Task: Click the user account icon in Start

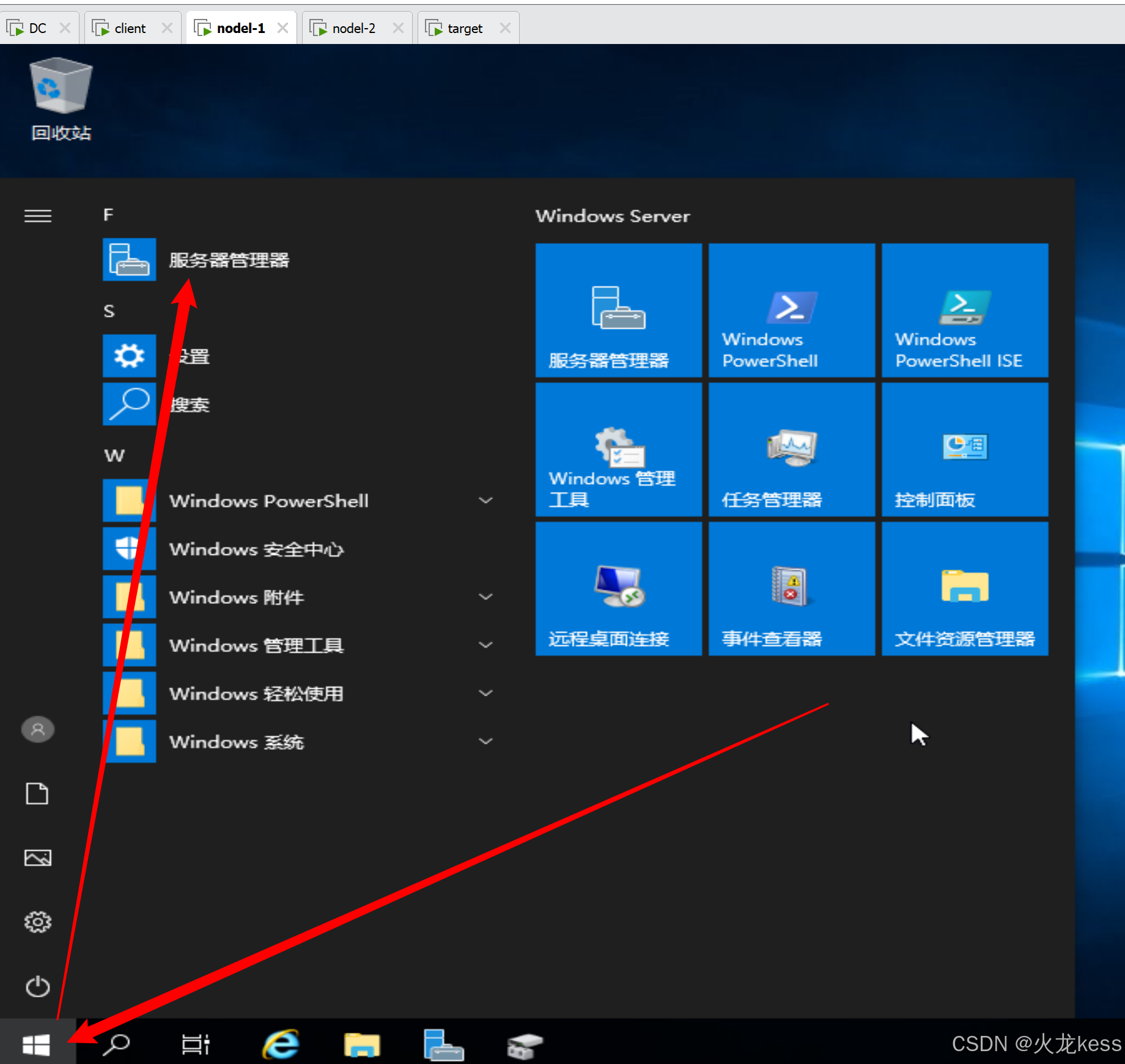Action: click(38, 729)
